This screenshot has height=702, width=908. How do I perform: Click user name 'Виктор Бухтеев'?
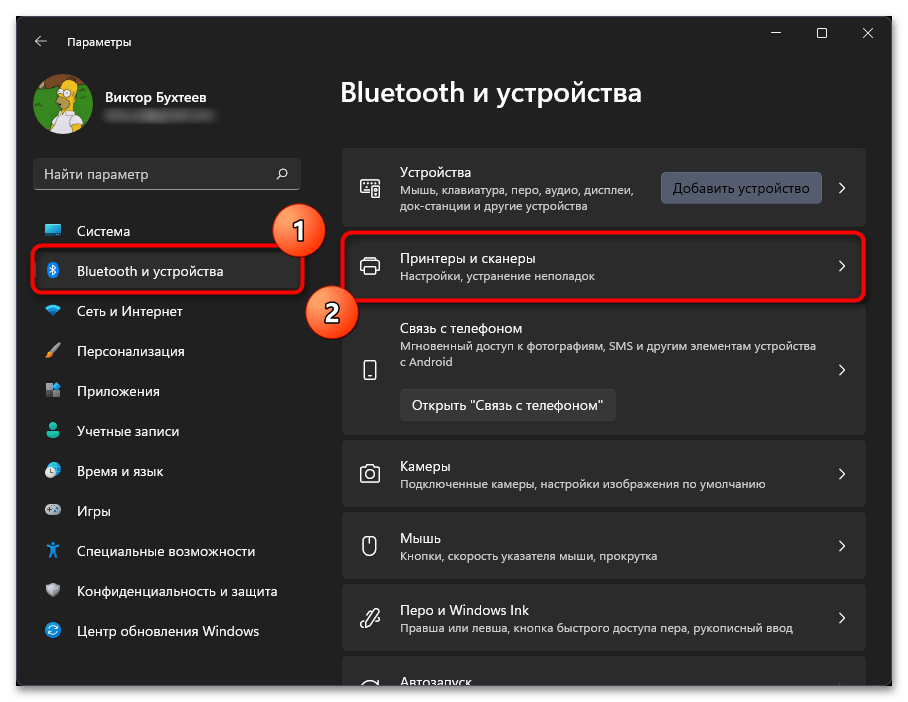[x=155, y=97]
